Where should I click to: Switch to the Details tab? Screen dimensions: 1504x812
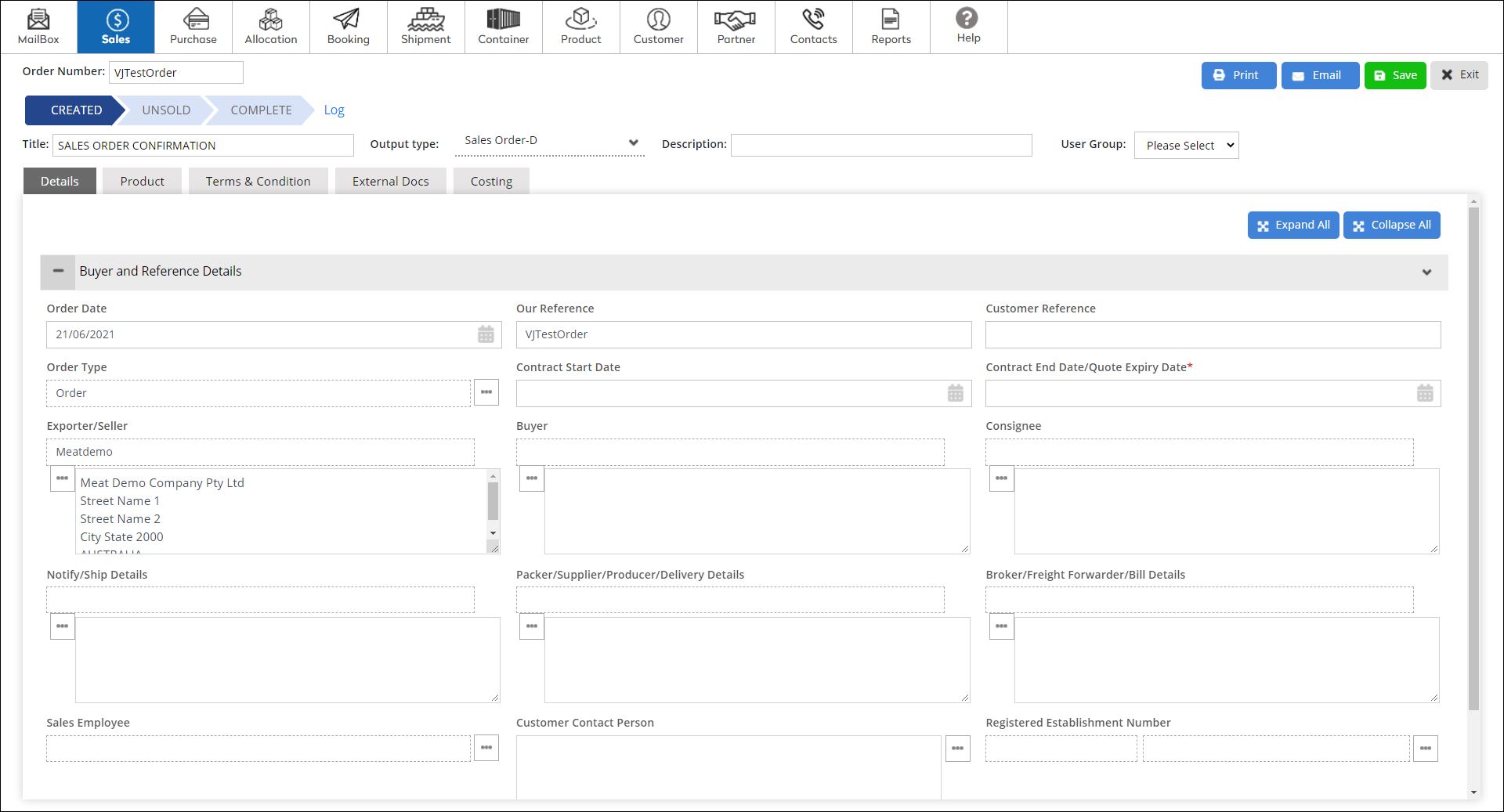[x=60, y=181]
